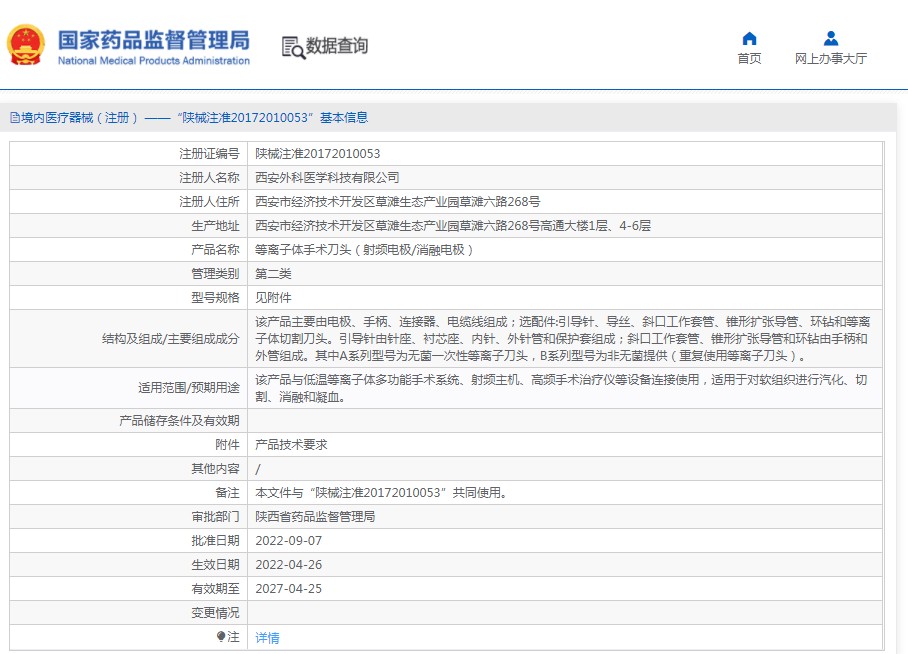Click the 陕西省药品监督管理局 approval department value

click(315, 517)
